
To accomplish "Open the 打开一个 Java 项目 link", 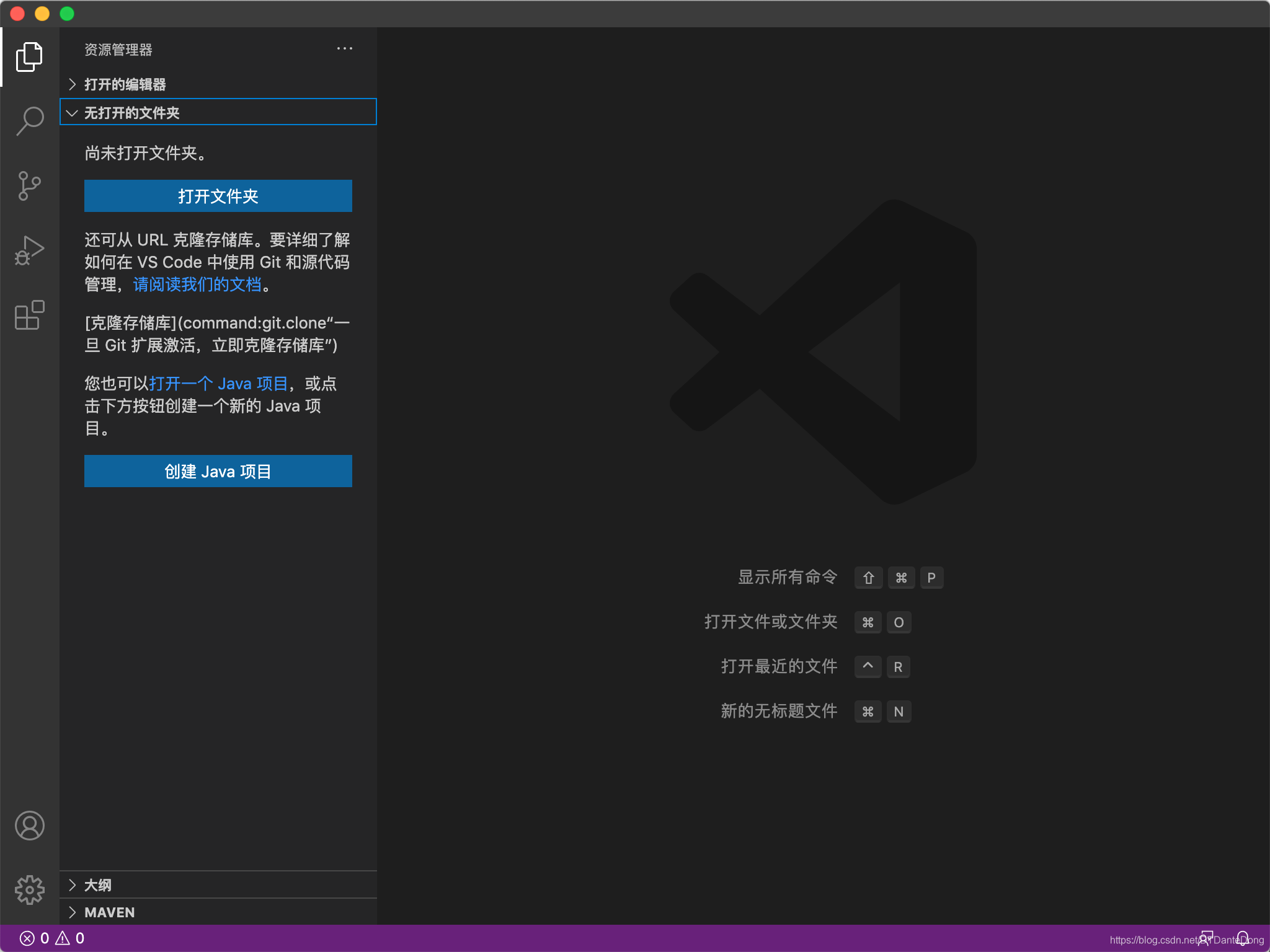I will (218, 384).
